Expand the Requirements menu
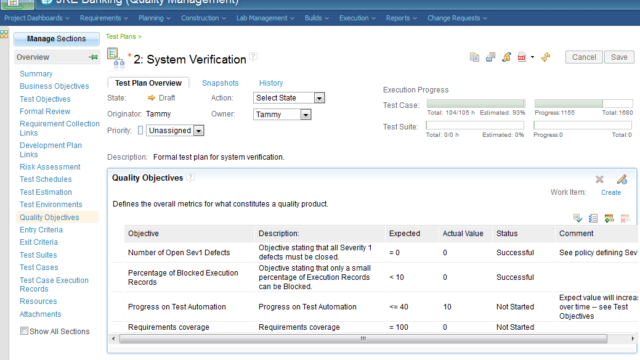The width and height of the screenshot is (640, 360). point(104,18)
